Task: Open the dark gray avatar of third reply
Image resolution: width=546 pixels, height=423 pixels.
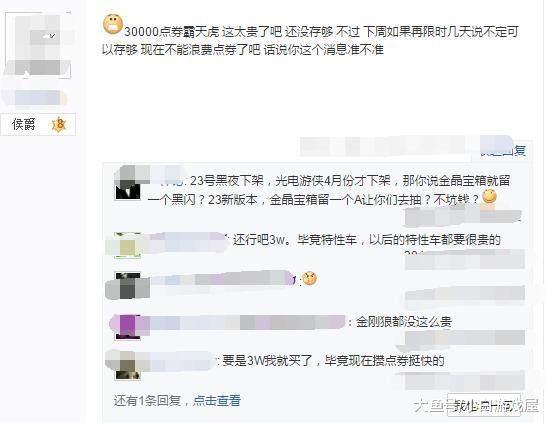Action: (x=127, y=286)
